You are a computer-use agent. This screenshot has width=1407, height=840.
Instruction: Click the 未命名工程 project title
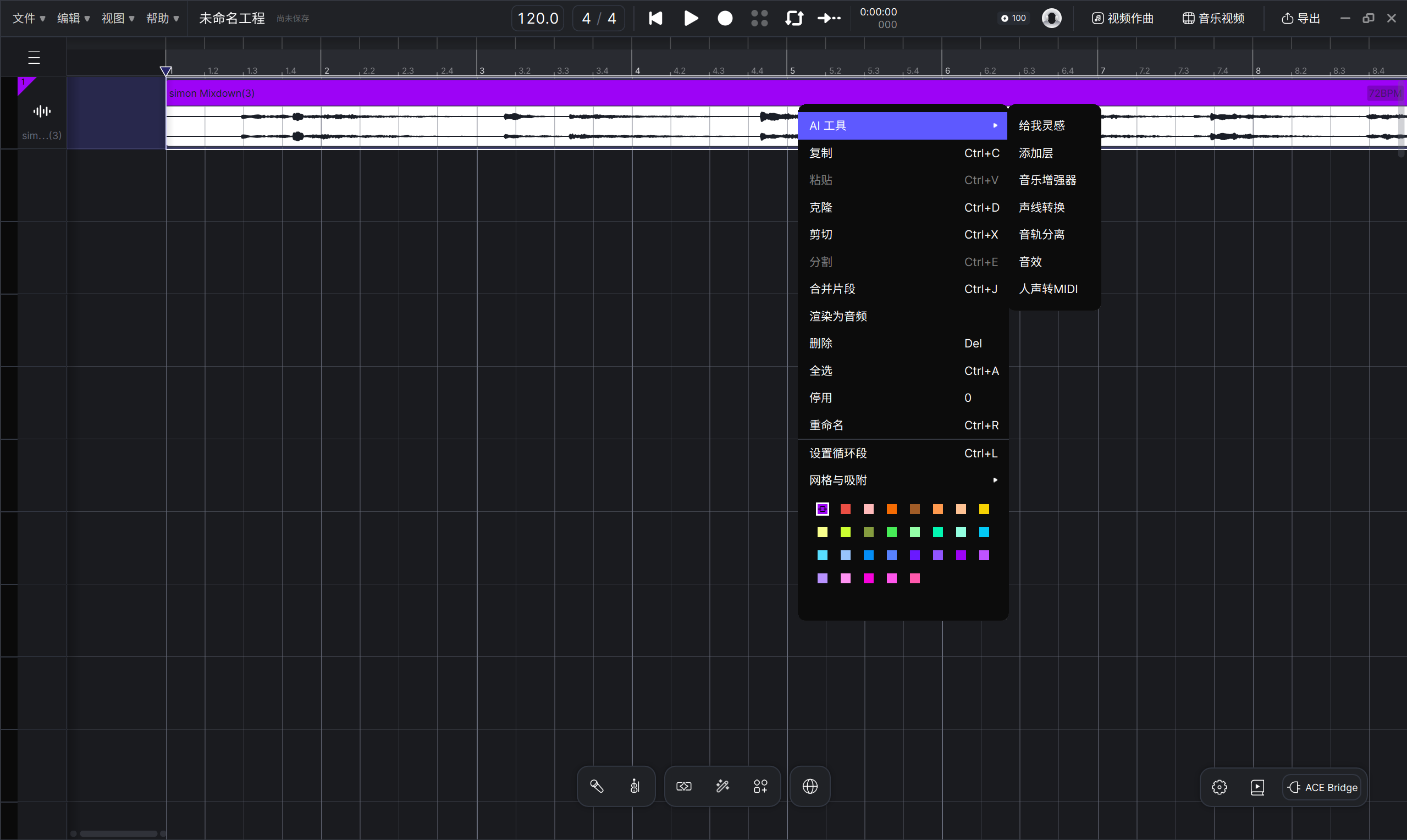point(232,18)
